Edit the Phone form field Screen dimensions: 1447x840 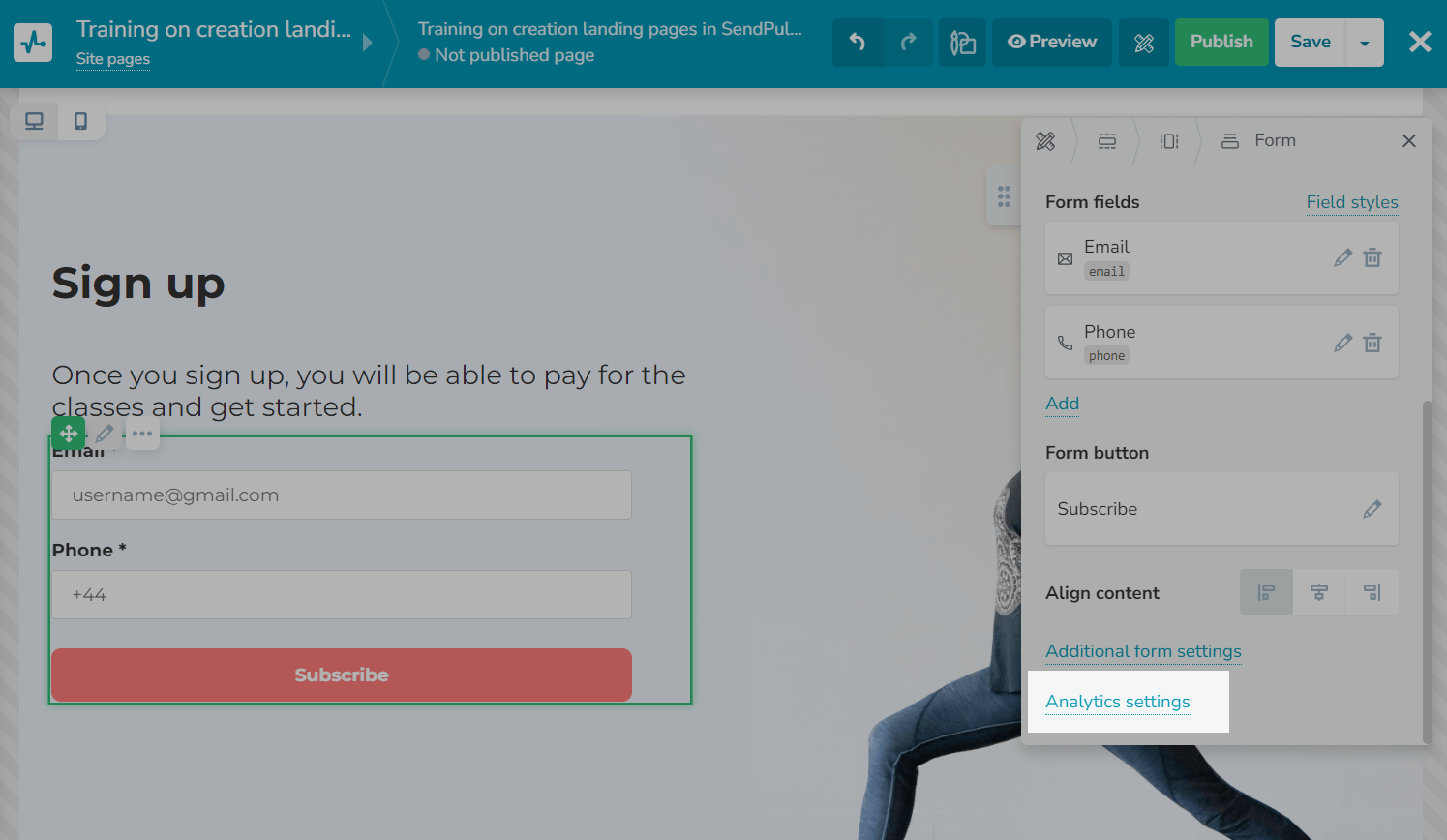(1342, 343)
